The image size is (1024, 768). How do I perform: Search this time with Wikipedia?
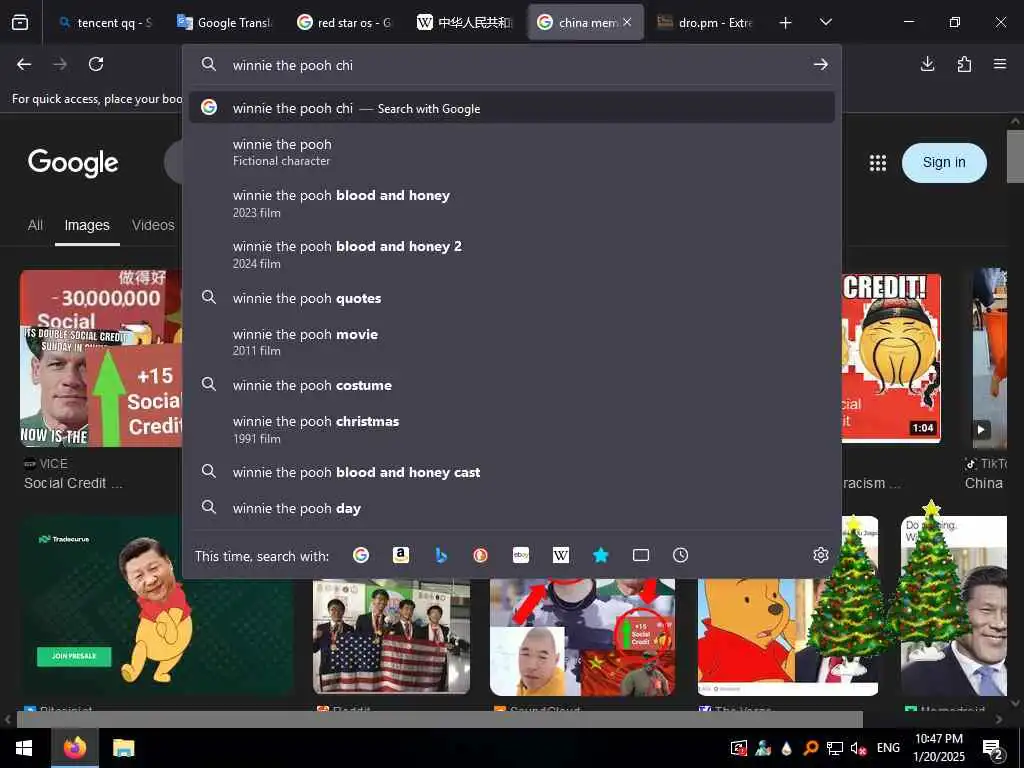coord(561,555)
